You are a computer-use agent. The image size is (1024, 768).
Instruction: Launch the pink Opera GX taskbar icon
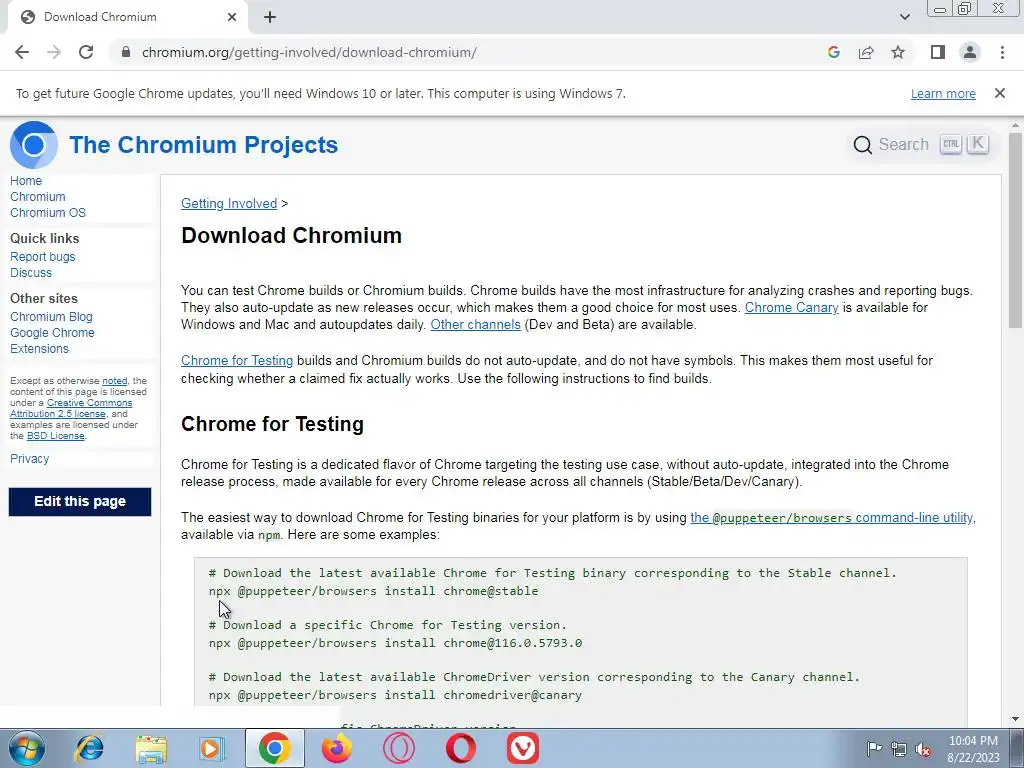coord(398,748)
